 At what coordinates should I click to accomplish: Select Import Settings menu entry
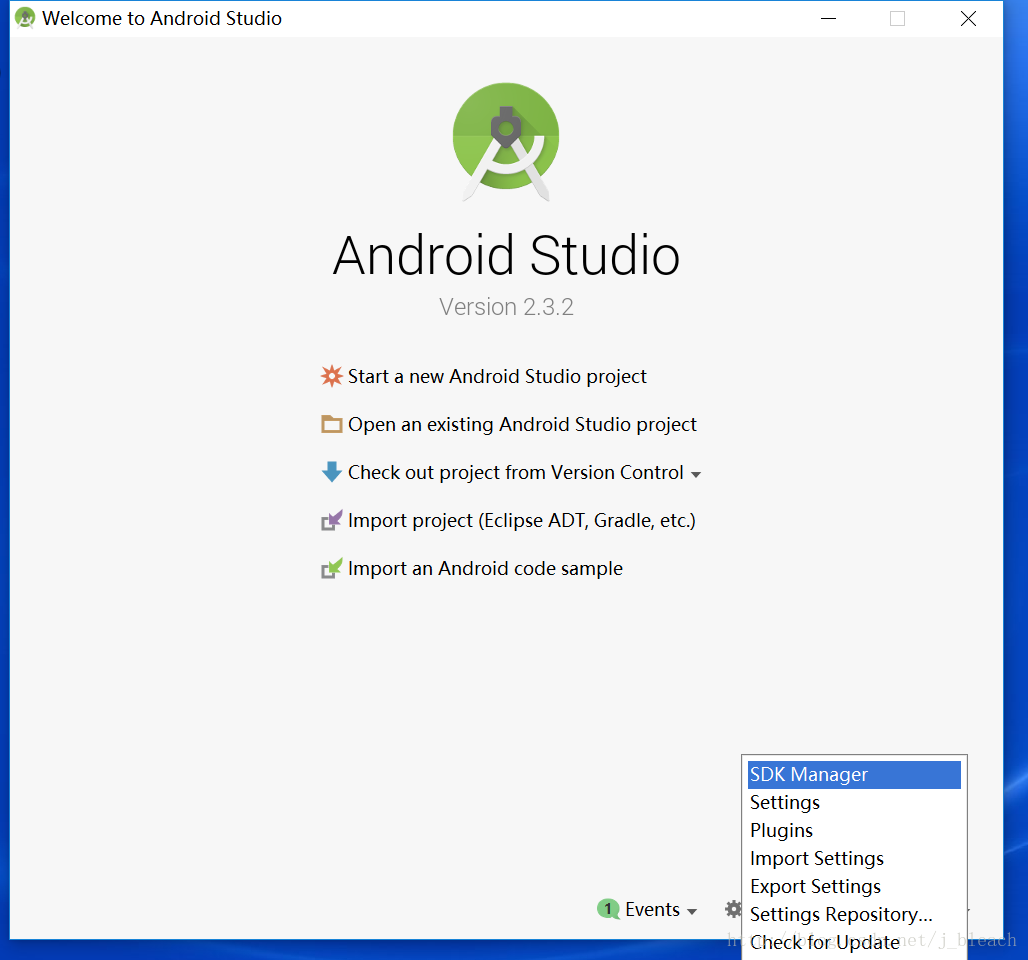click(854, 858)
